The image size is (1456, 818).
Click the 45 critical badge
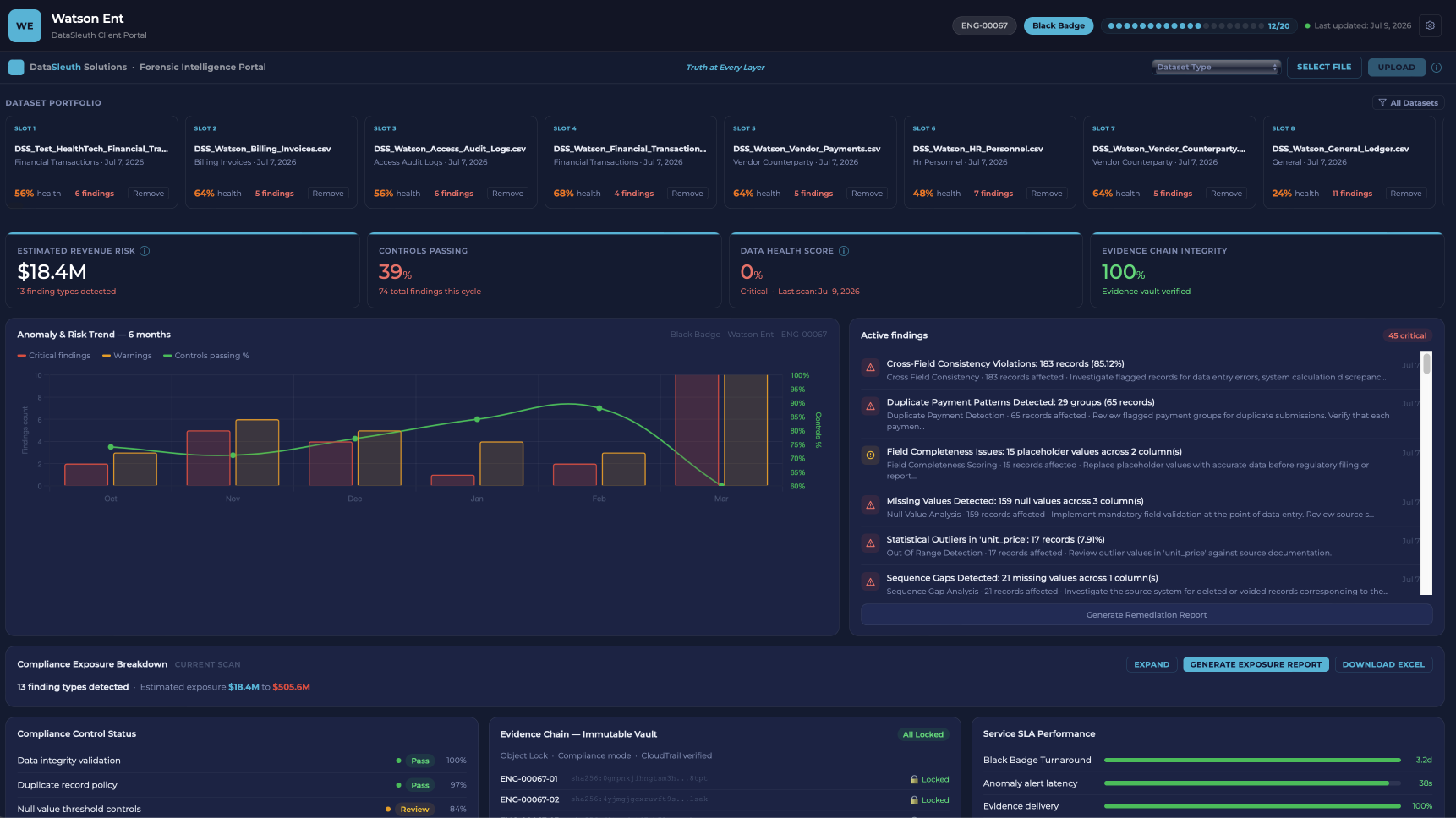pyautogui.click(x=1407, y=335)
